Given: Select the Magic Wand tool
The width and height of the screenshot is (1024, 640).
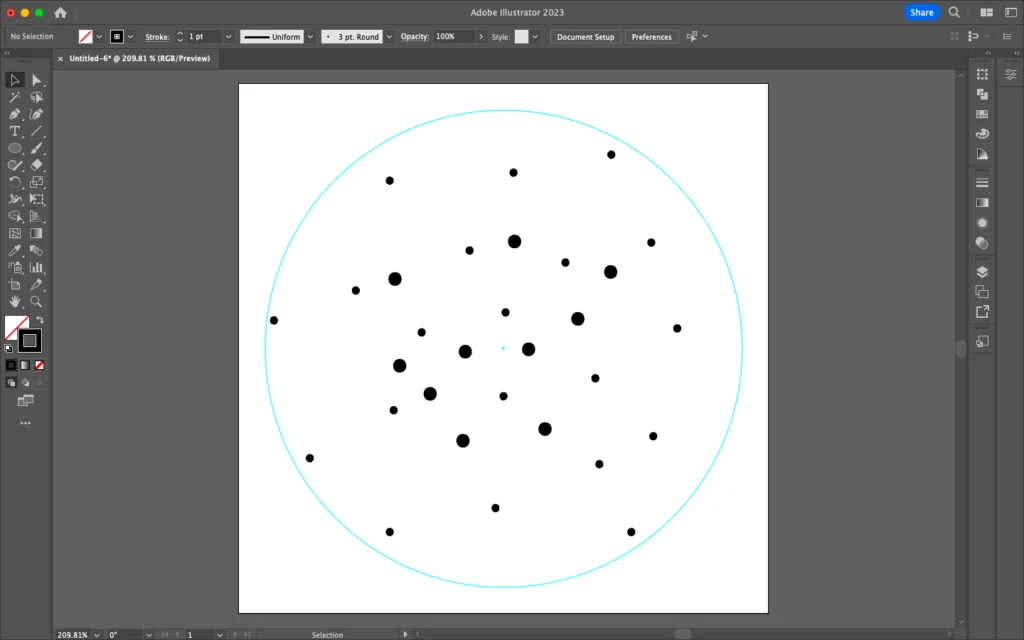Looking at the screenshot, I should coord(15,97).
